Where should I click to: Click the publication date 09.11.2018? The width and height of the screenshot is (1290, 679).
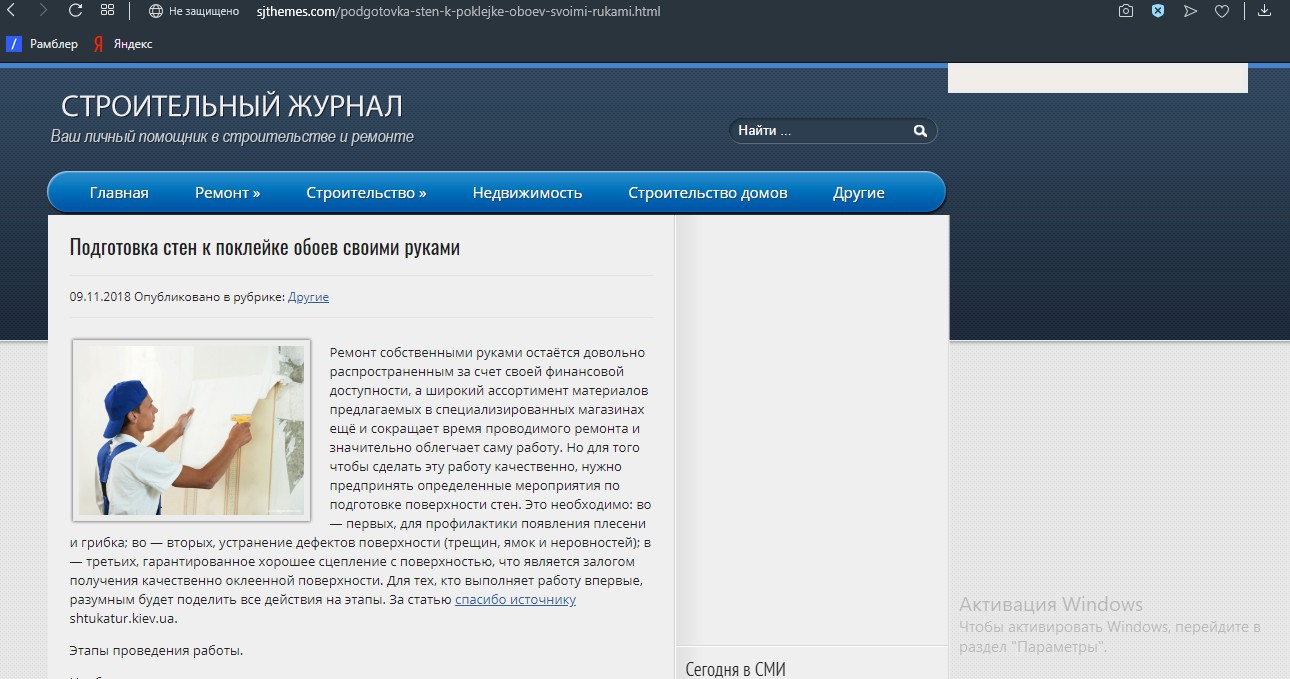100,297
